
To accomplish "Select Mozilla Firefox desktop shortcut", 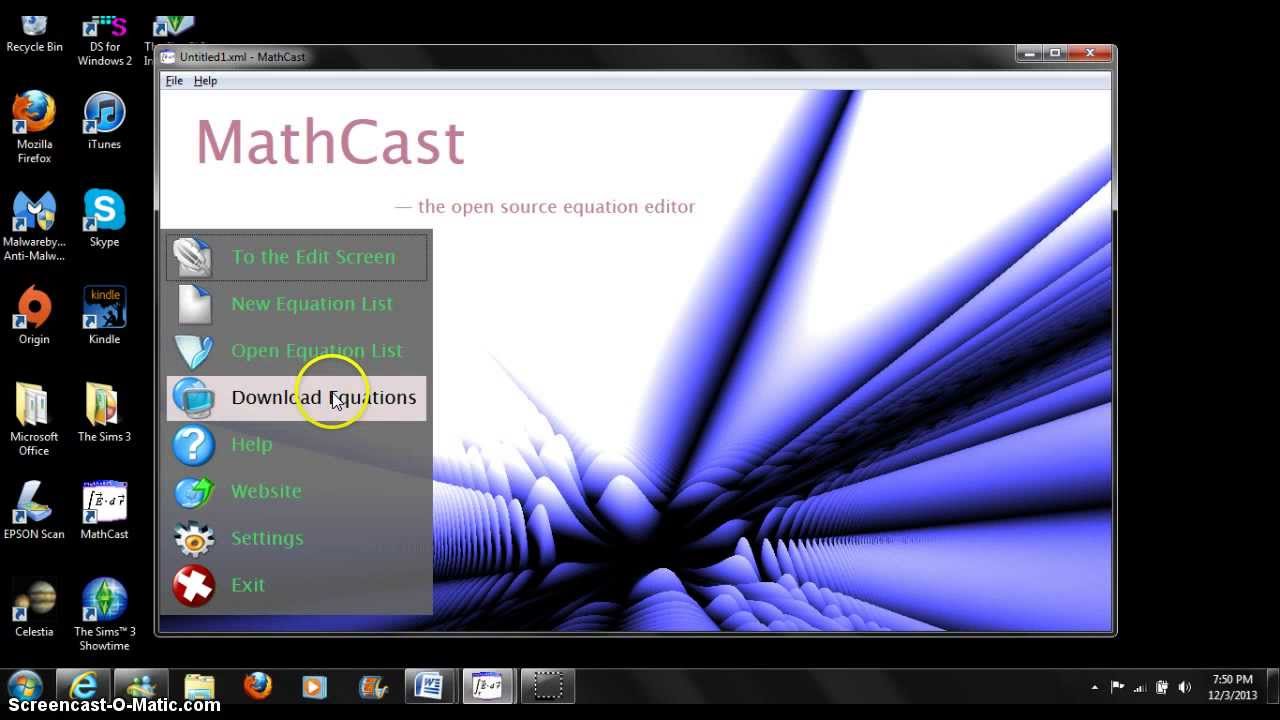I will (34, 128).
